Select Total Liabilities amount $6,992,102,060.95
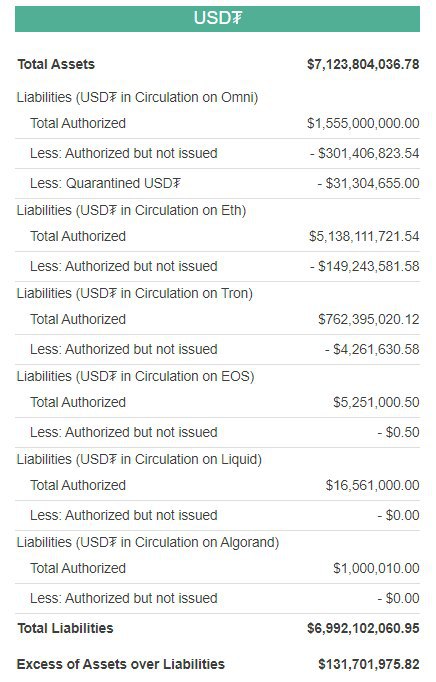 point(363,629)
